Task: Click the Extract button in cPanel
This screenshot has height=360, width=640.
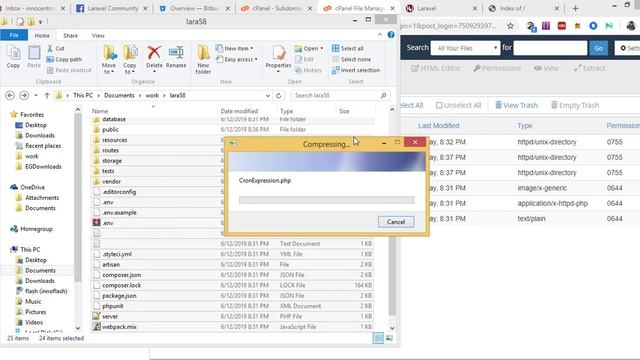Action: tap(589, 68)
